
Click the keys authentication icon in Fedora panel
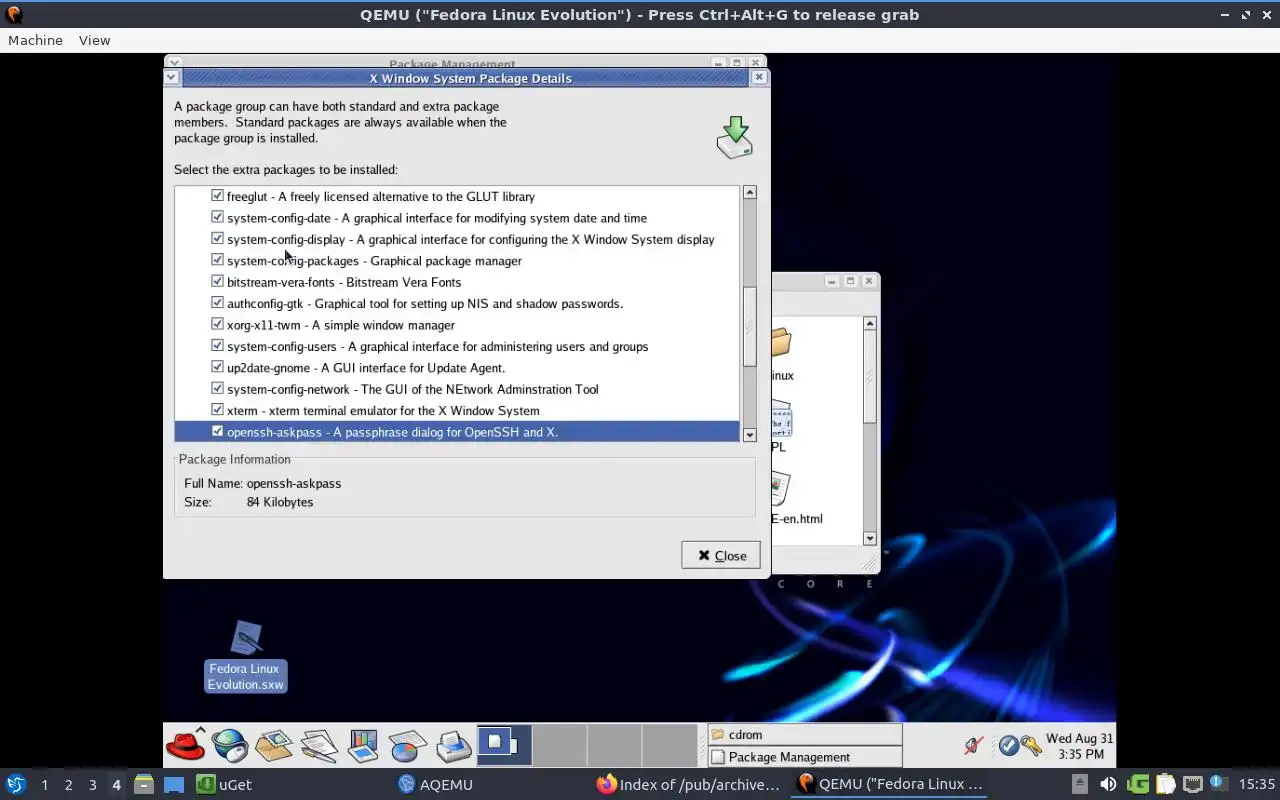click(1031, 746)
